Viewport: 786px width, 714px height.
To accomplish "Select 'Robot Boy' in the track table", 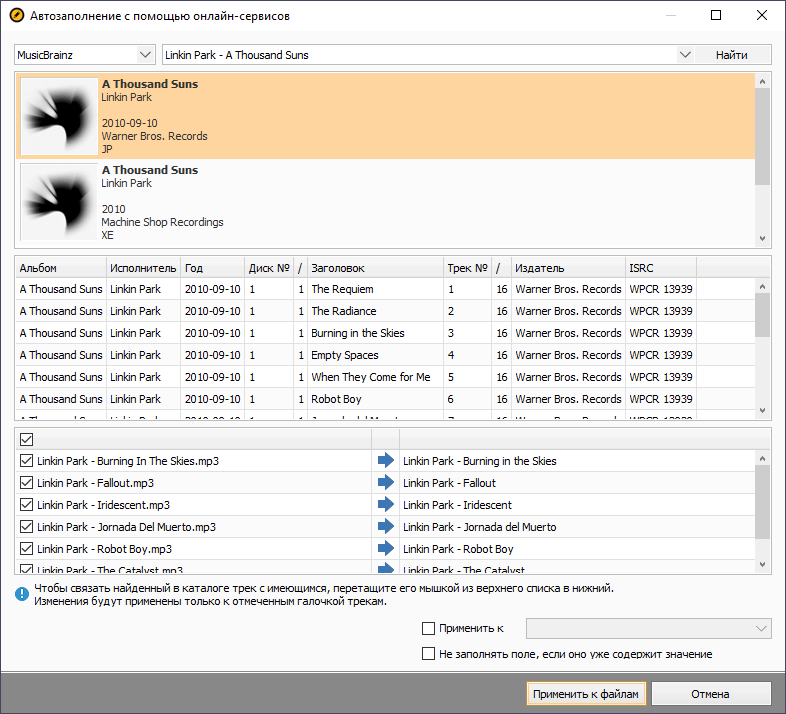I will (375, 400).
